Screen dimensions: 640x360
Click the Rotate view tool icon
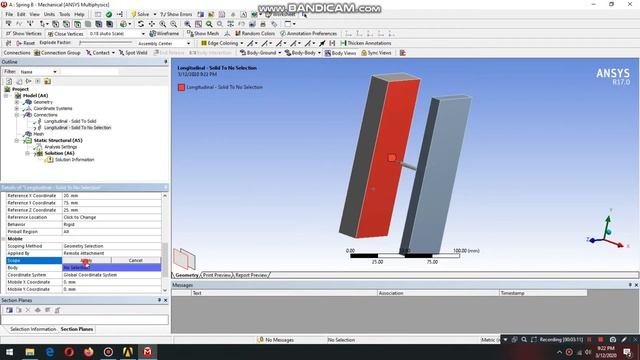[x=141, y=24]
